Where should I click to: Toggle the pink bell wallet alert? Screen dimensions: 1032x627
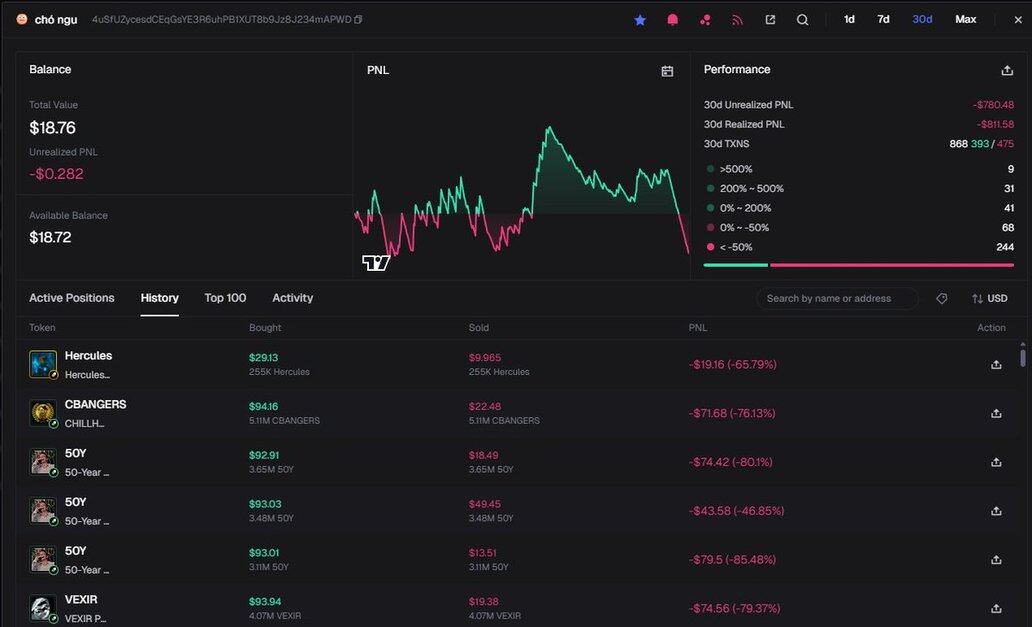tap(673, 20)
